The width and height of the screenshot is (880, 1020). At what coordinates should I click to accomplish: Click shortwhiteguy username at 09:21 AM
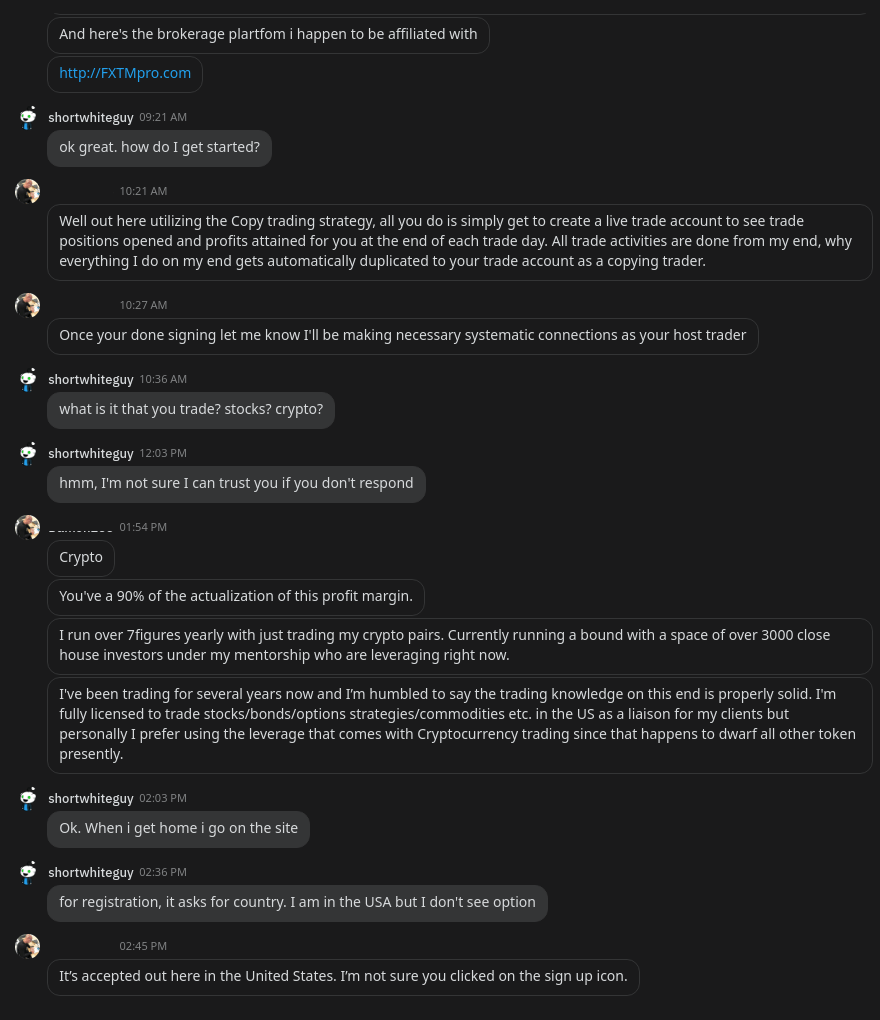coord(91,118)
